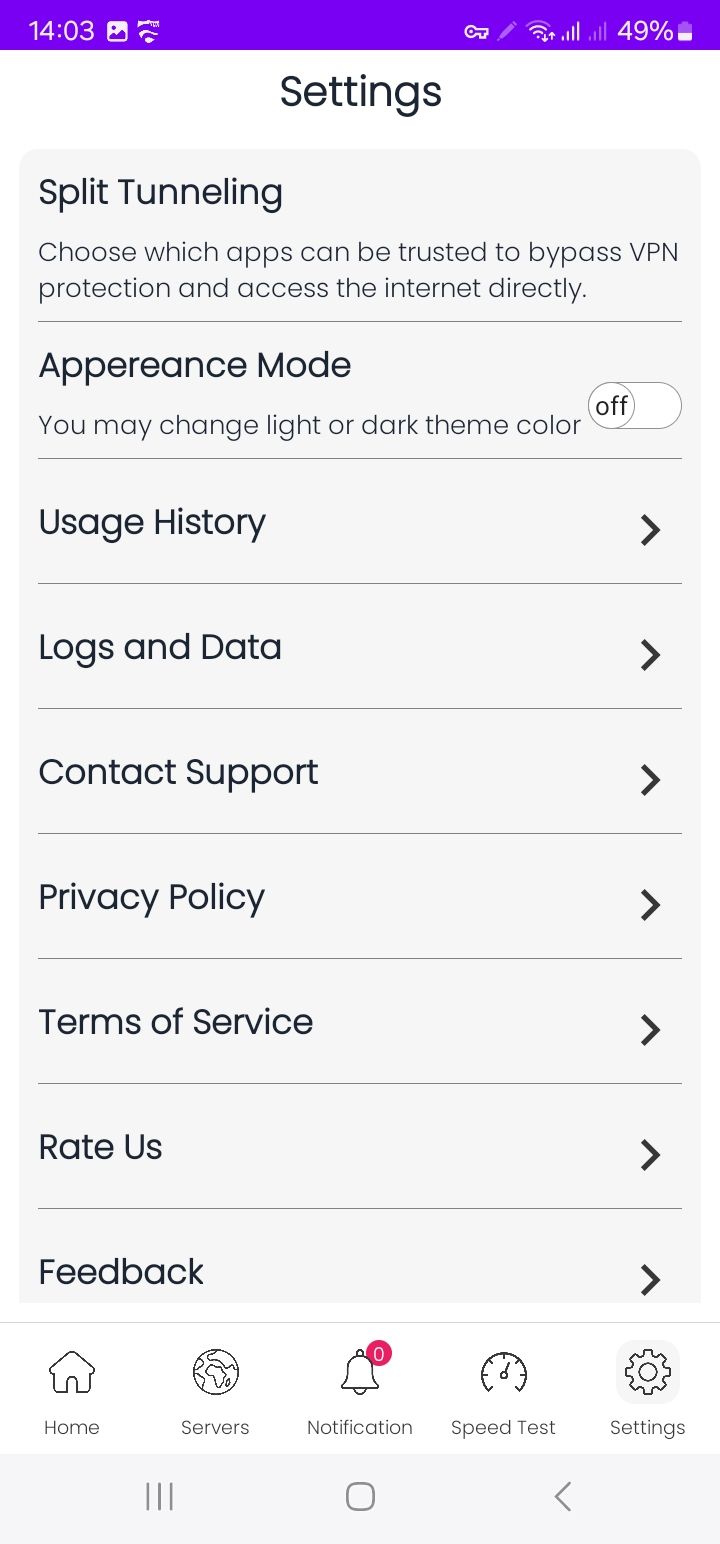Open the Servers globe icon
This screenshot has width=720, height=1544.
[x=215, y=1371]
